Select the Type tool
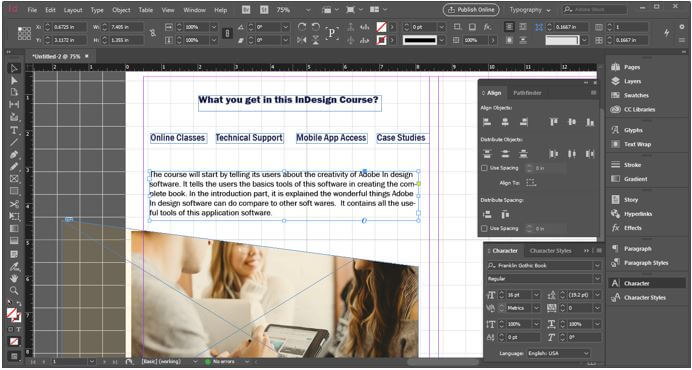692x370 pixels. [x=14, y=130]
